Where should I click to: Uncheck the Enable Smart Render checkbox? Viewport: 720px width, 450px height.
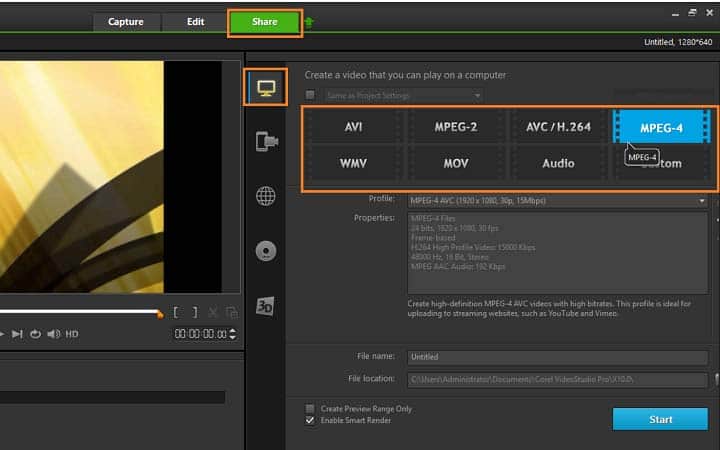point(310,420)
